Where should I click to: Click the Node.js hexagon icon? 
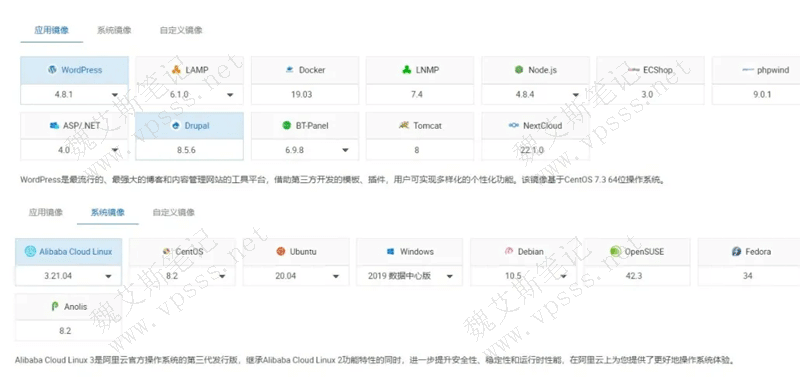(x=519, y=70)
